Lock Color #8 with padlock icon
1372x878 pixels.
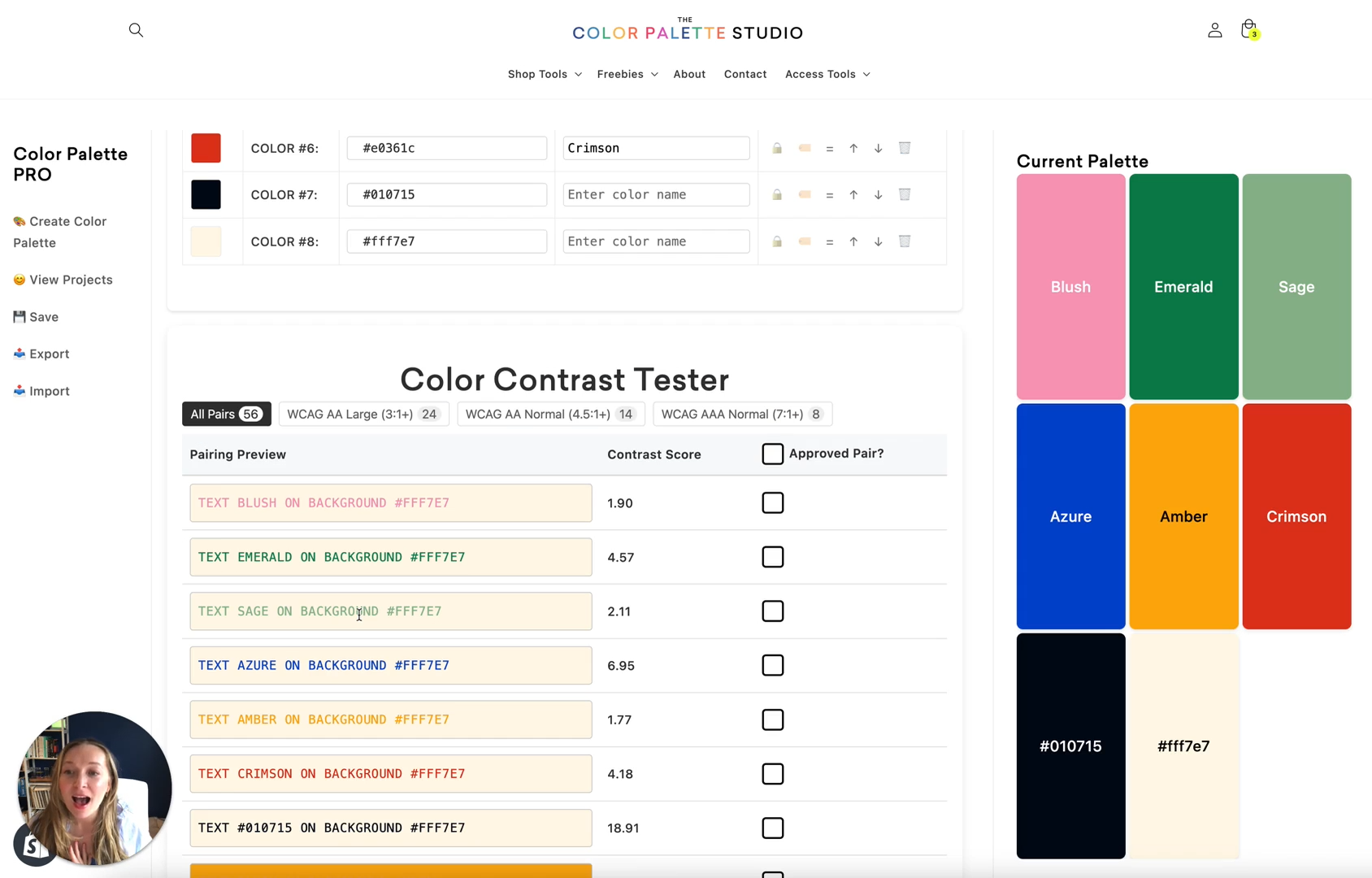click(777, 241)
